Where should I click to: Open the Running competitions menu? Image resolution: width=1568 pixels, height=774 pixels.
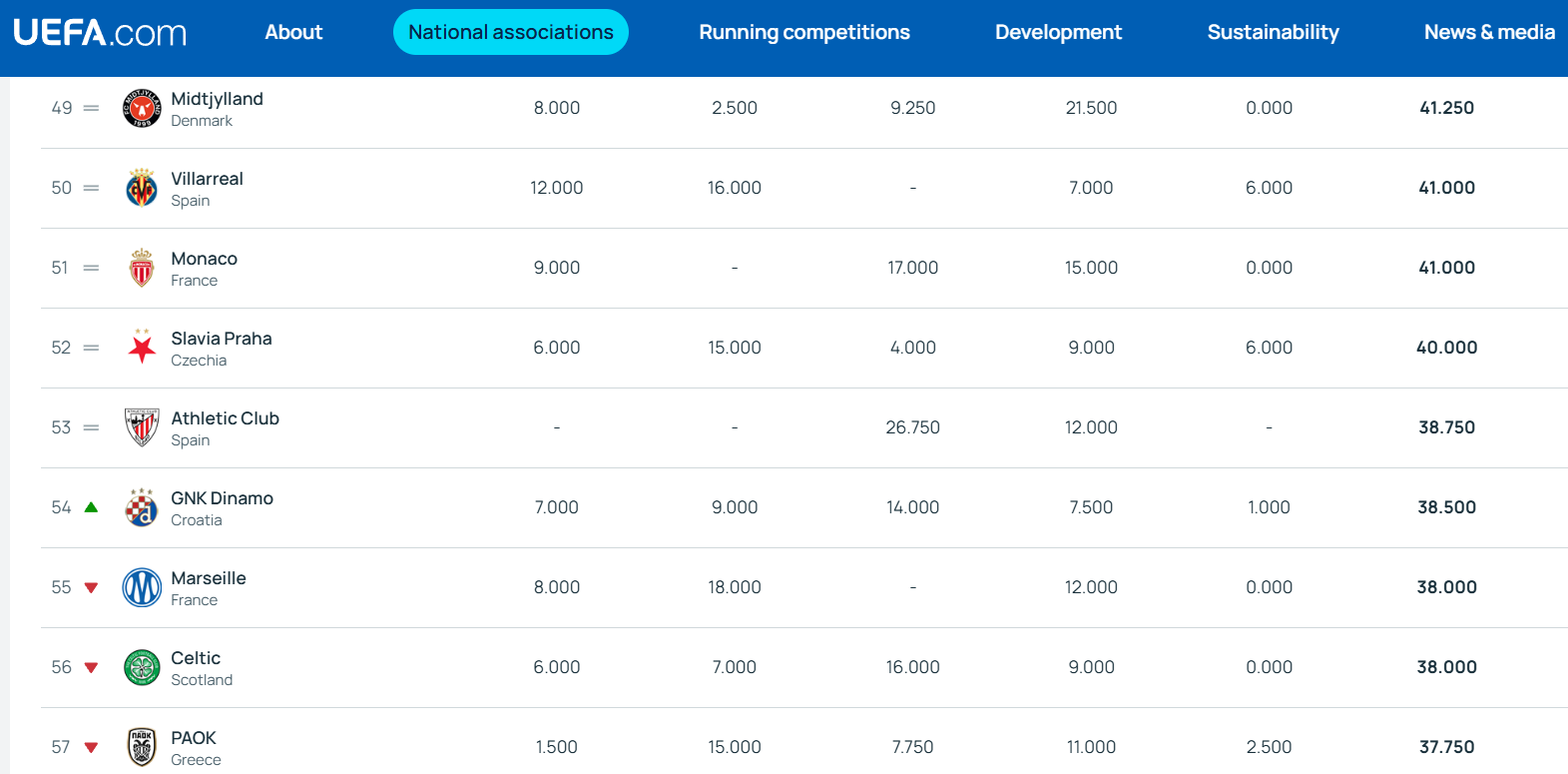pos(804,32)
